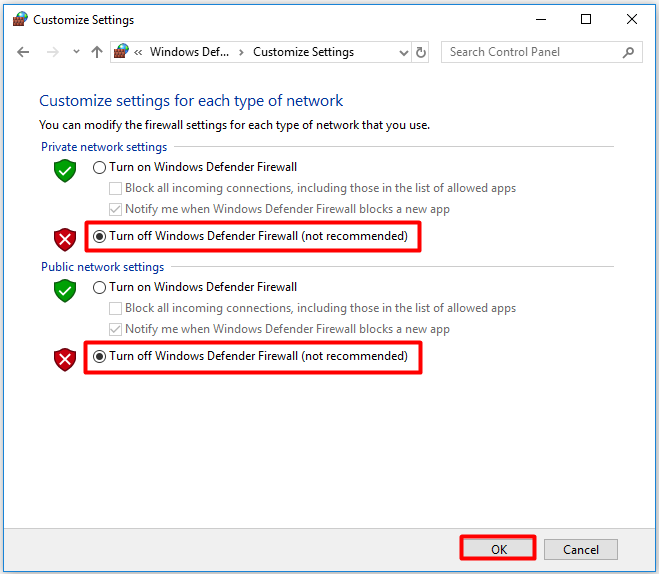Open the address bar history dropdown
Viewport: 659px width, 574px height.
coord(404,52)
